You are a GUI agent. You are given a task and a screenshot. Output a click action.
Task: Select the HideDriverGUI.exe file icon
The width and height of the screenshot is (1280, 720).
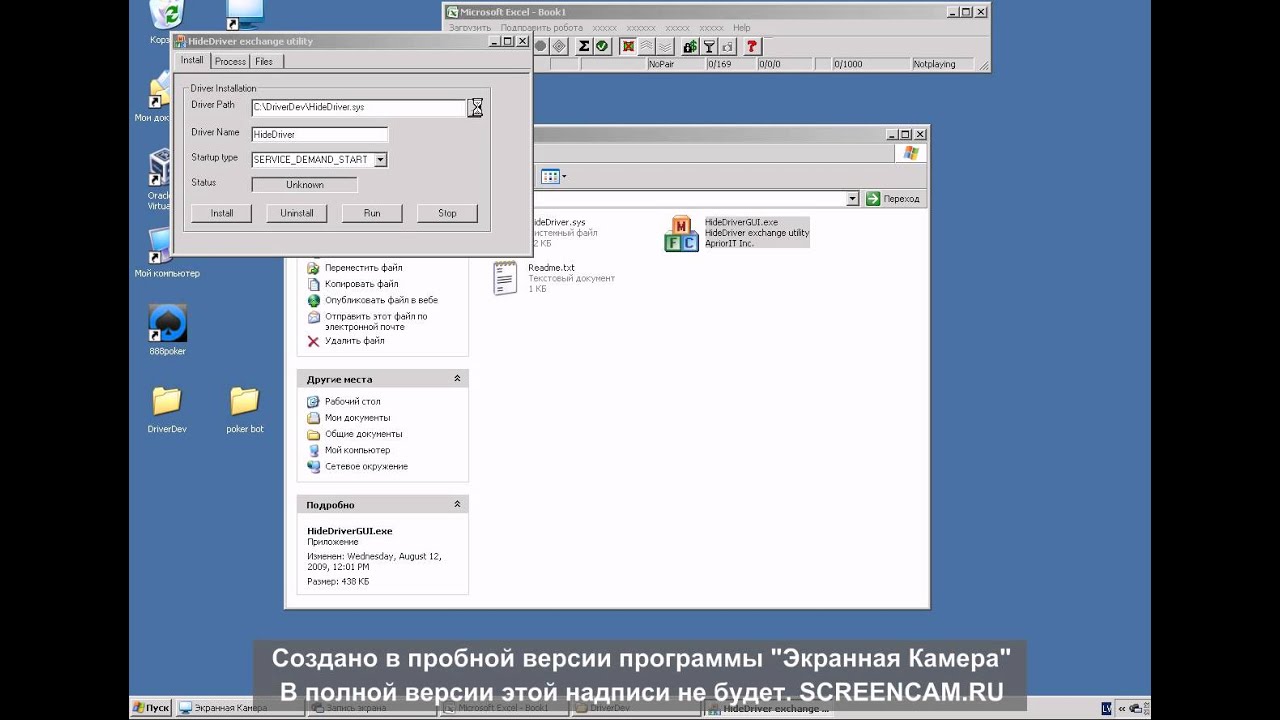pos(681,233)
